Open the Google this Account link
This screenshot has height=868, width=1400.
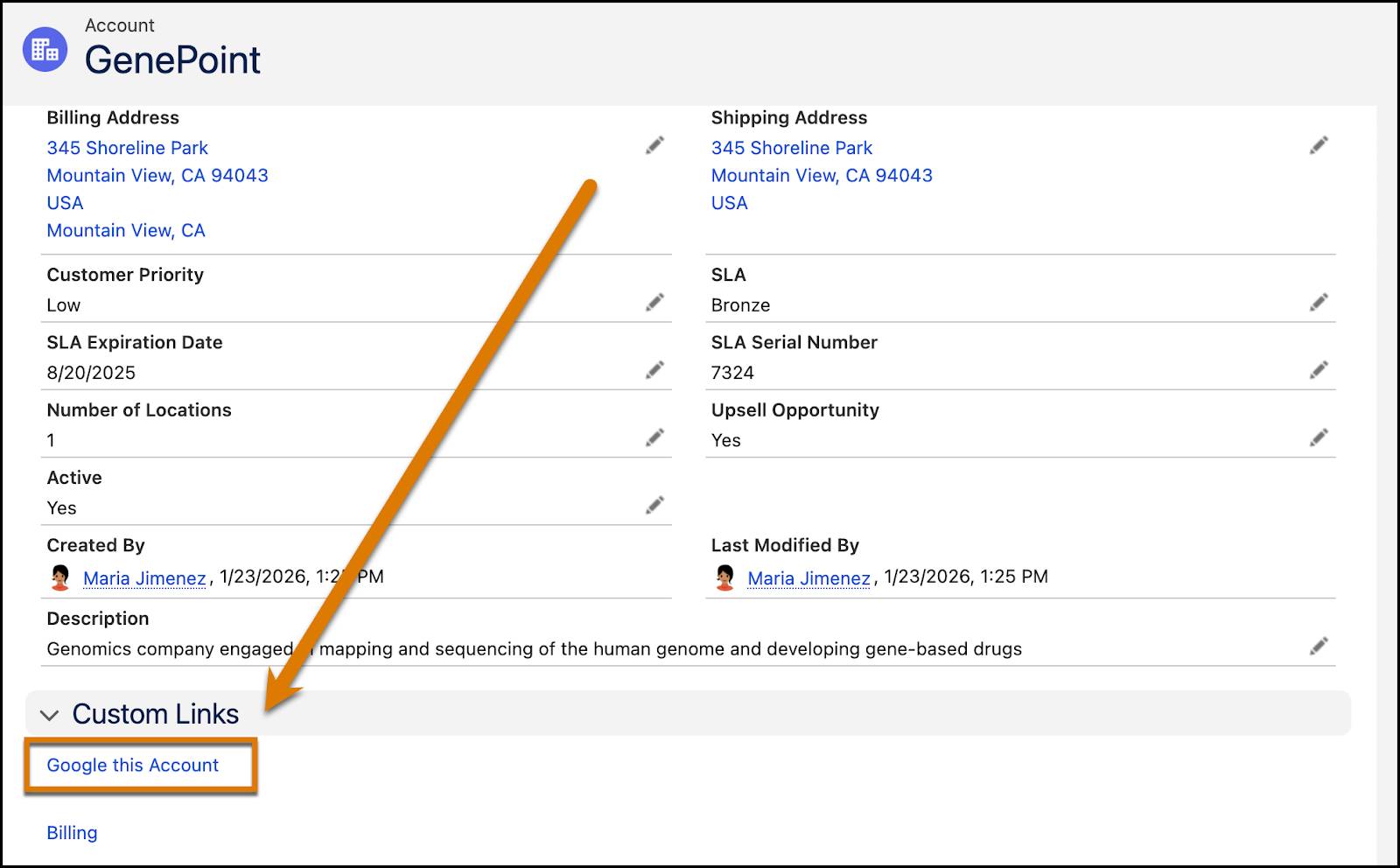coord(132,766)
